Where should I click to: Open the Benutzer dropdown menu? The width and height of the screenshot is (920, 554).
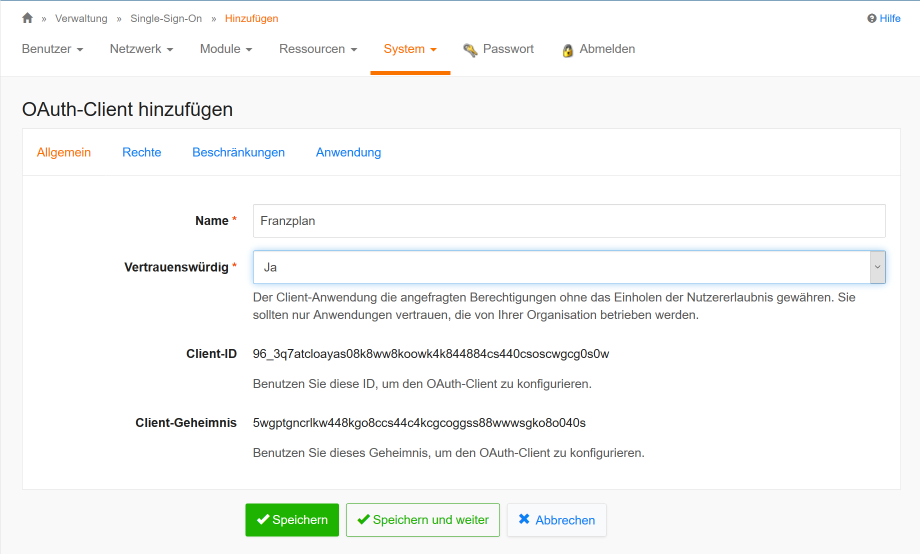tap(52, 49)
